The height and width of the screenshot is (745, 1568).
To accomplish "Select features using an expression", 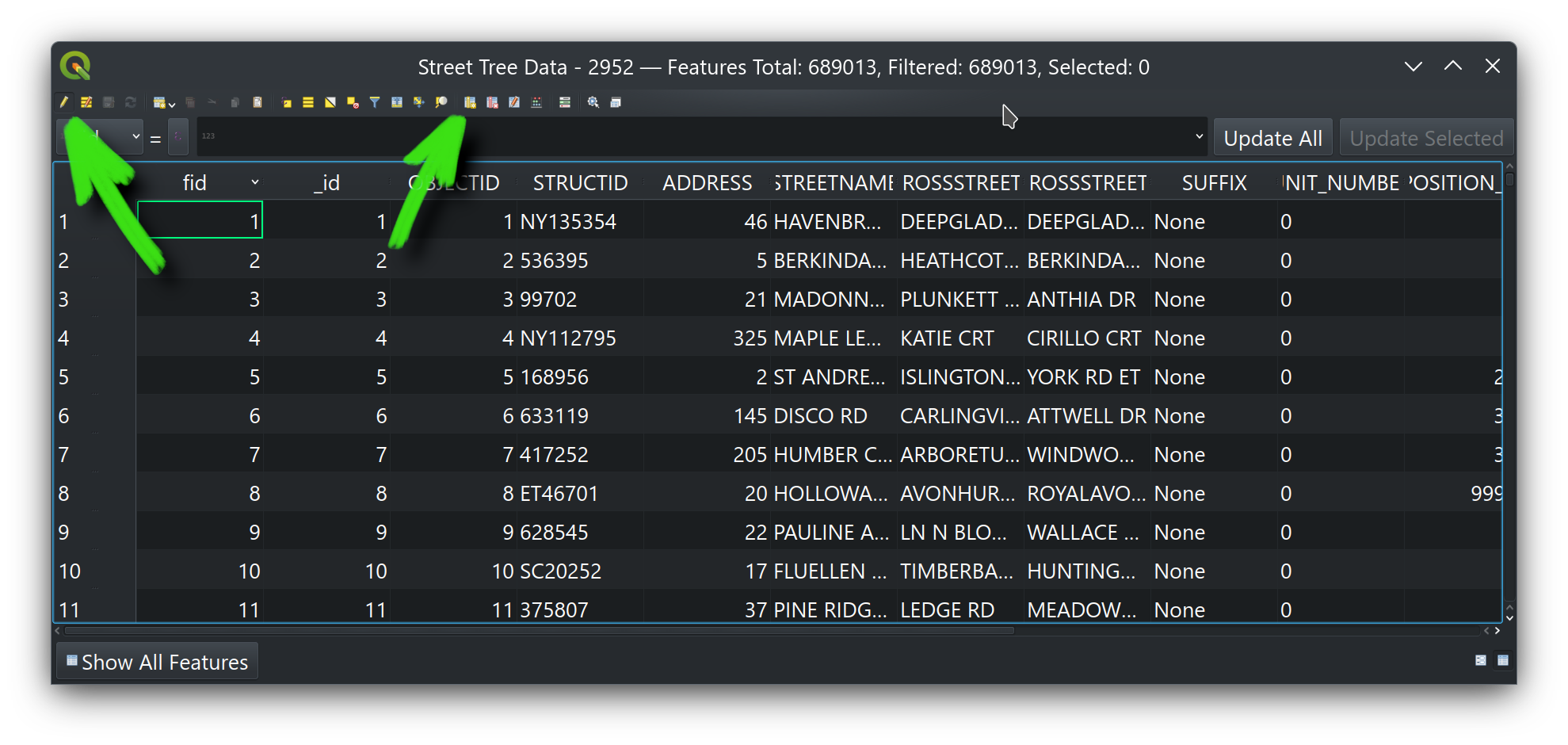I will coord(285,102).
